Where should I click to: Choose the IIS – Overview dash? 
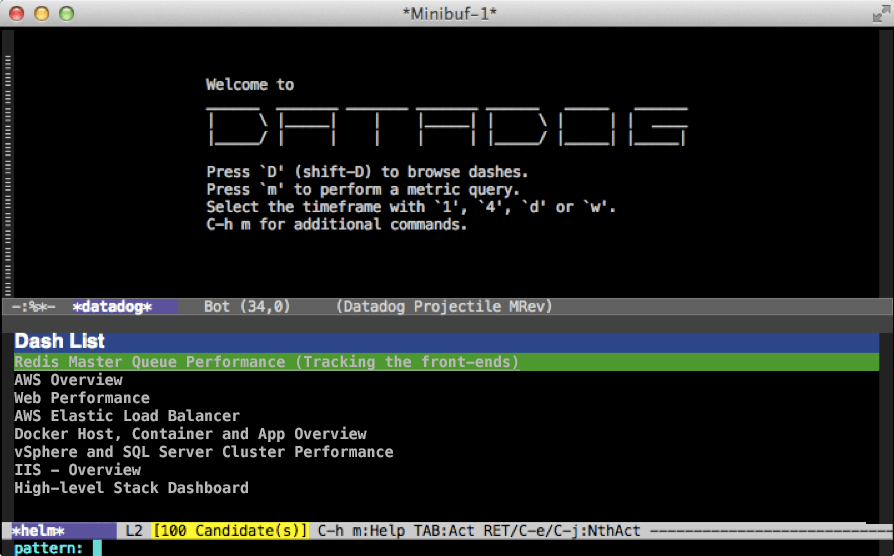point(77,470)
